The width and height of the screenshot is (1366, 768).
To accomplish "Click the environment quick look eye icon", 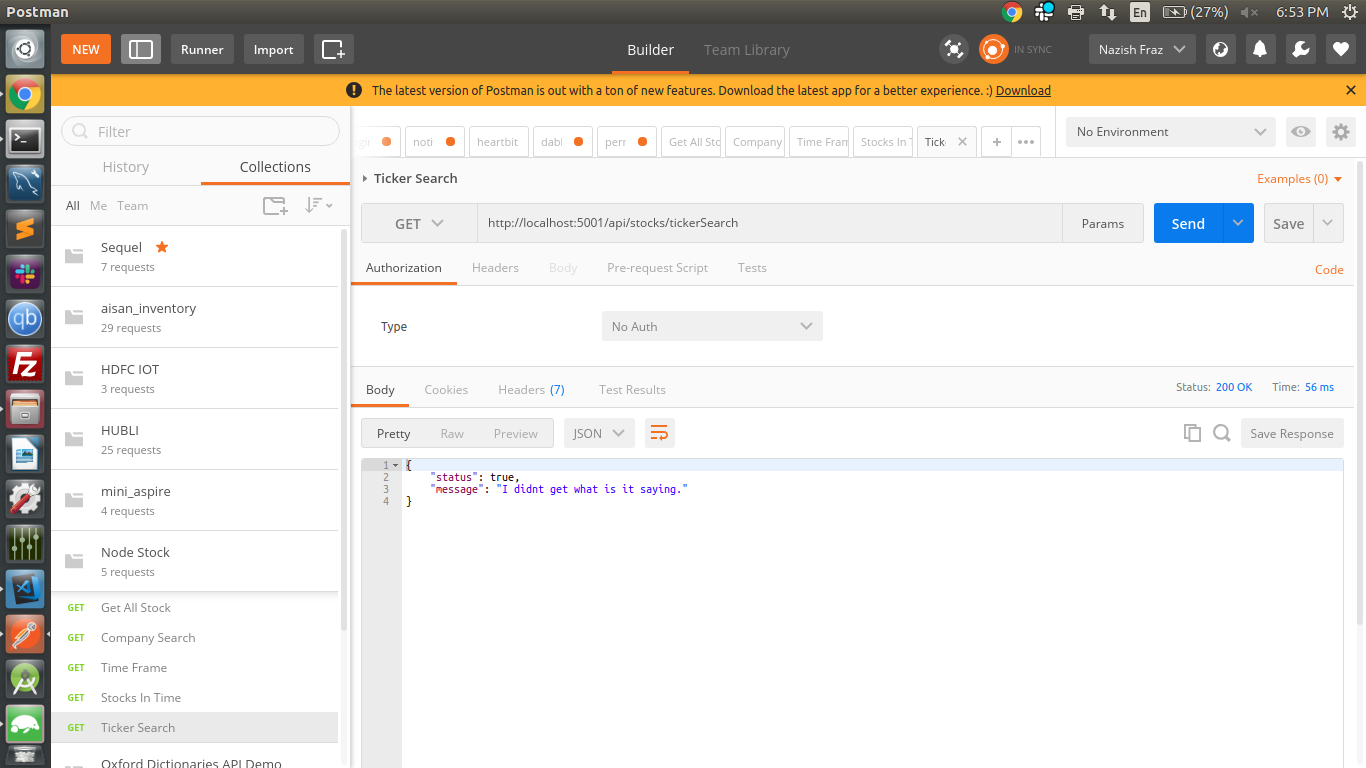I will 1300,132.
